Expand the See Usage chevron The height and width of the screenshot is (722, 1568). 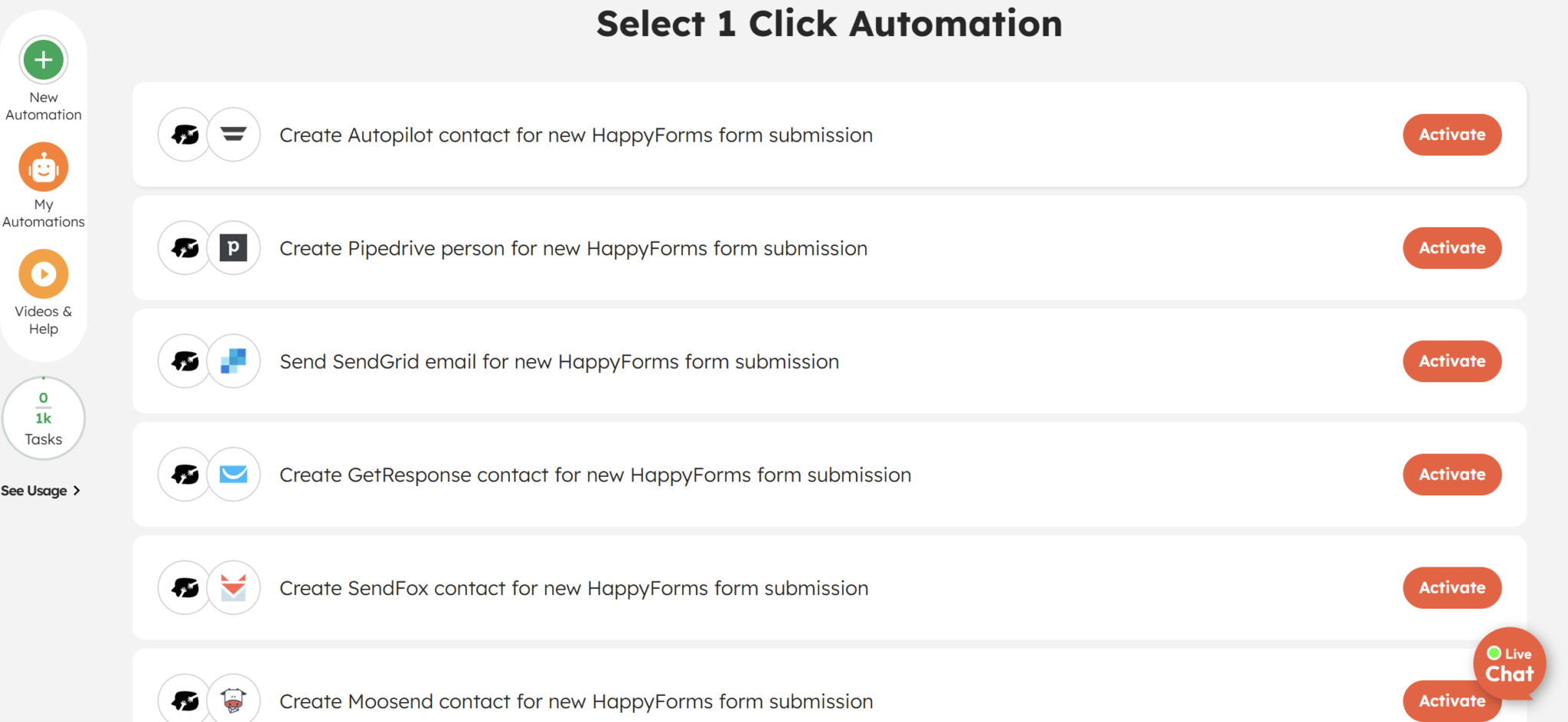pos(76,490)
